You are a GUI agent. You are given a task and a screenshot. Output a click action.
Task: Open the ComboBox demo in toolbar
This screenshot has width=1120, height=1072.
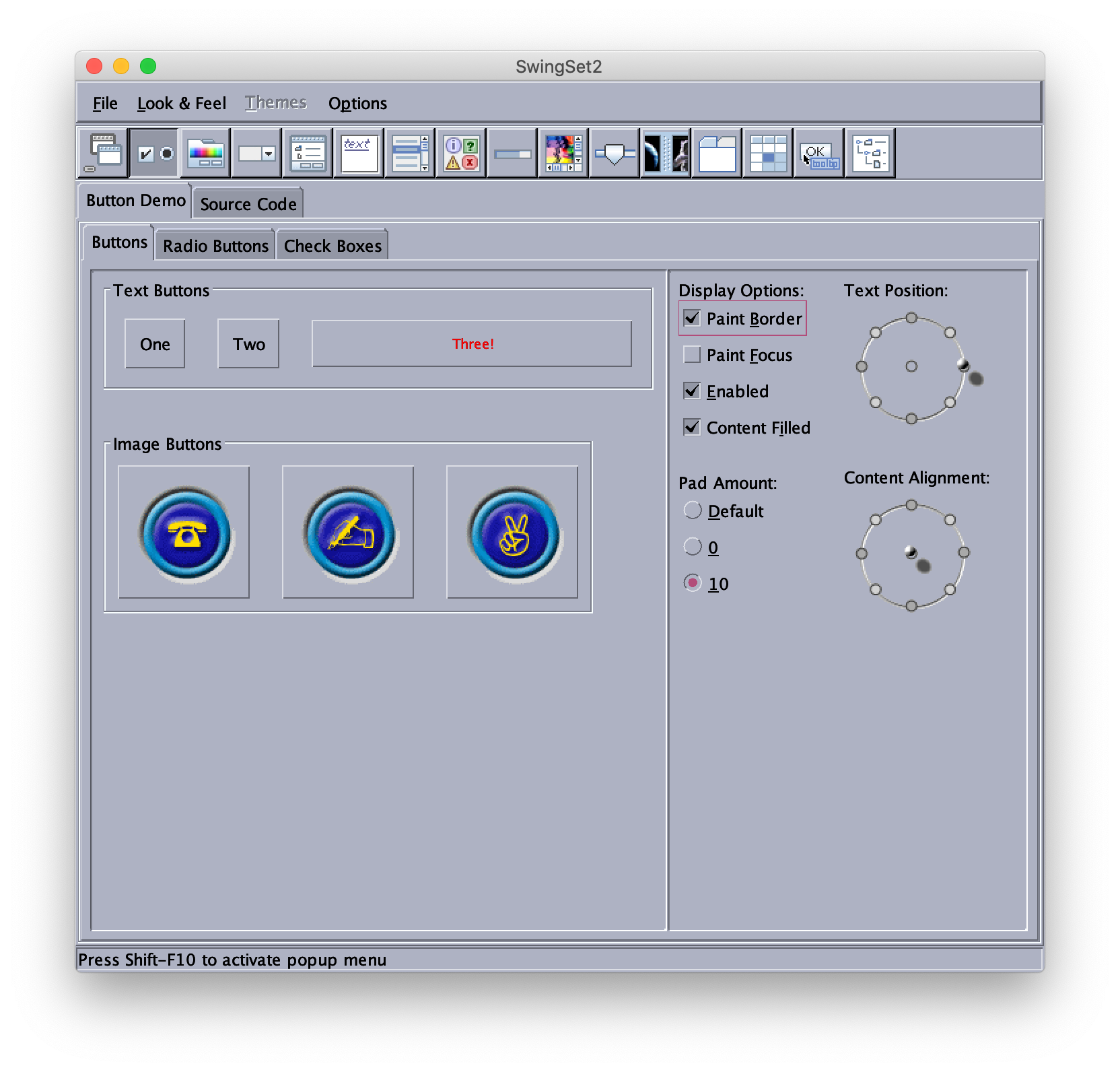point(256,153)
